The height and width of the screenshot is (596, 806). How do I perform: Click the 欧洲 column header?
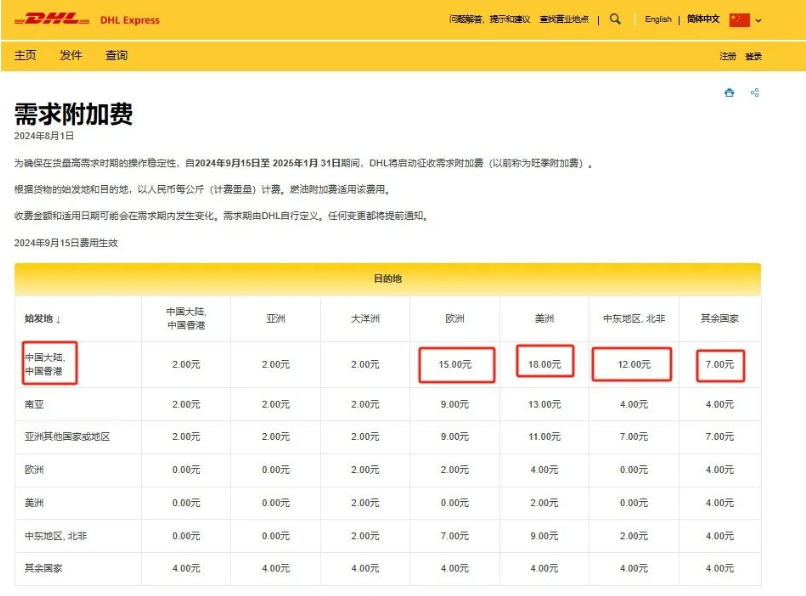tap(454, 319)
